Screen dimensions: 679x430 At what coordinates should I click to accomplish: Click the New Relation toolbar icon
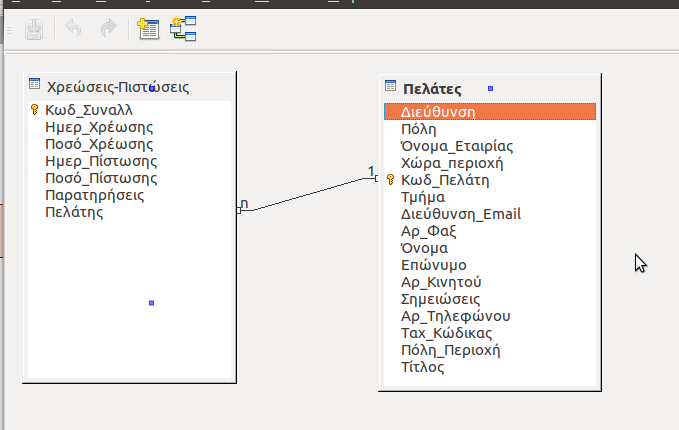tap(183, 30)
